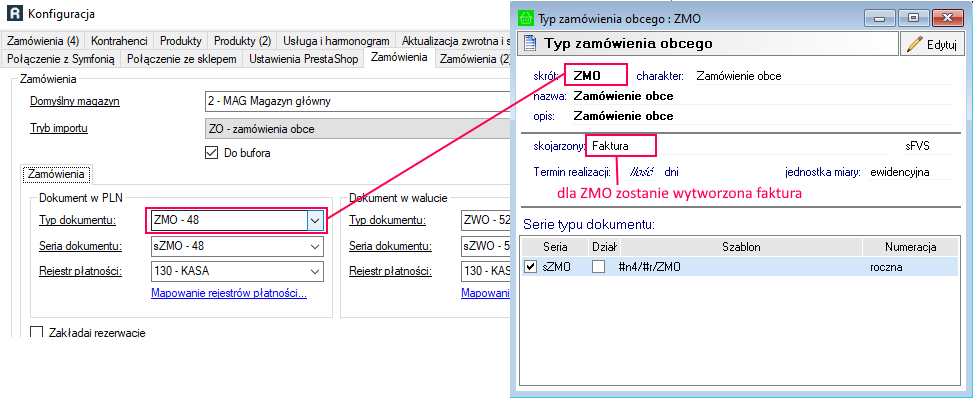Viewport: 973px width, 398px height.
Task: Click the Mapowanie link in Dokument w walucie
Action: point(485,293)
